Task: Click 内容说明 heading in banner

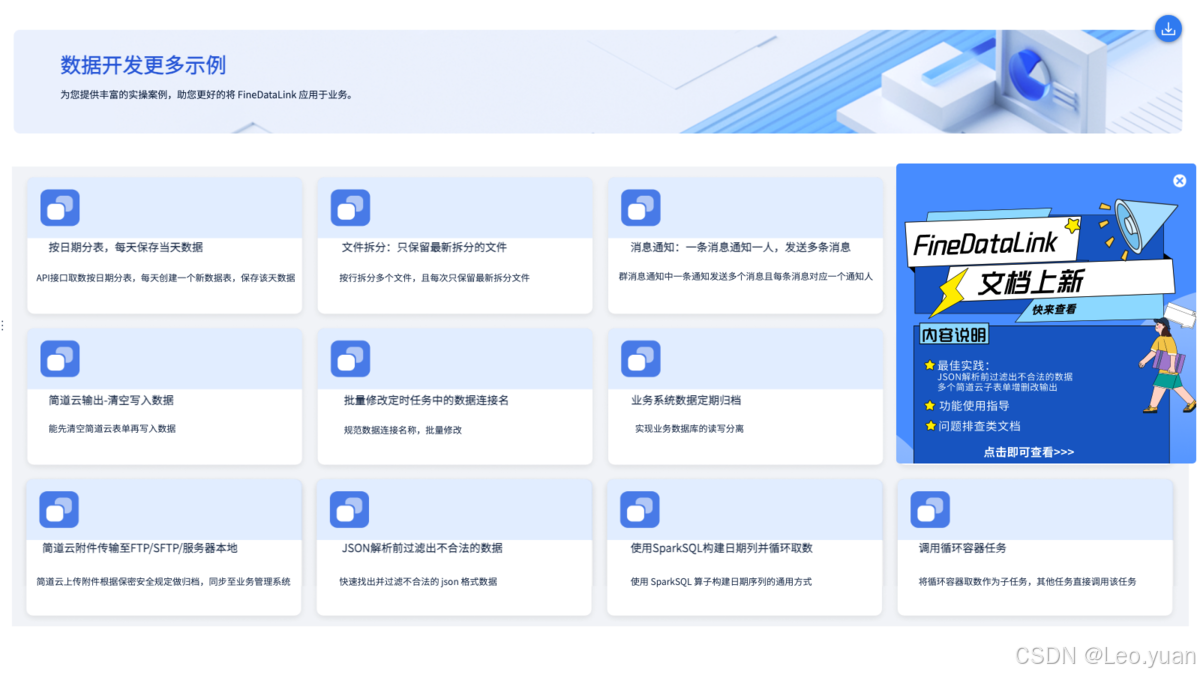Action: [954, 335]
